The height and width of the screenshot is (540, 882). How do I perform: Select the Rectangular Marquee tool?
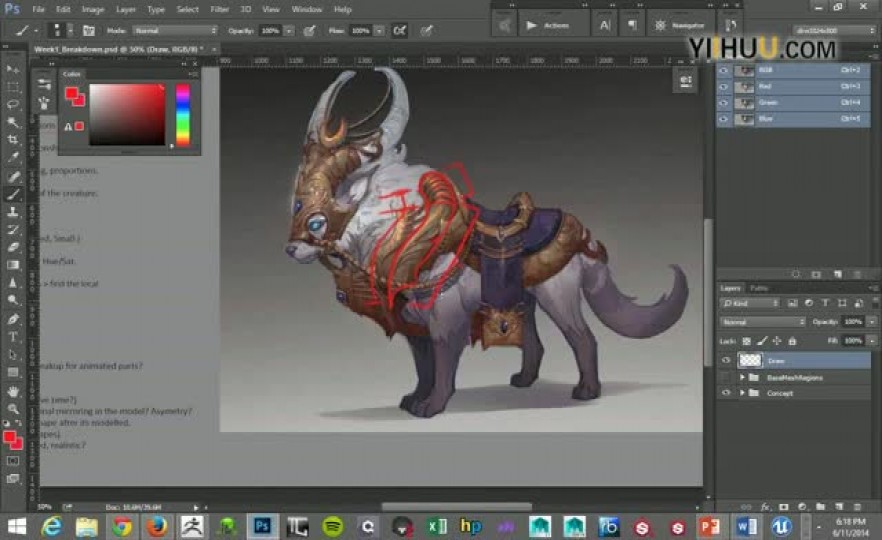[12, 87]
